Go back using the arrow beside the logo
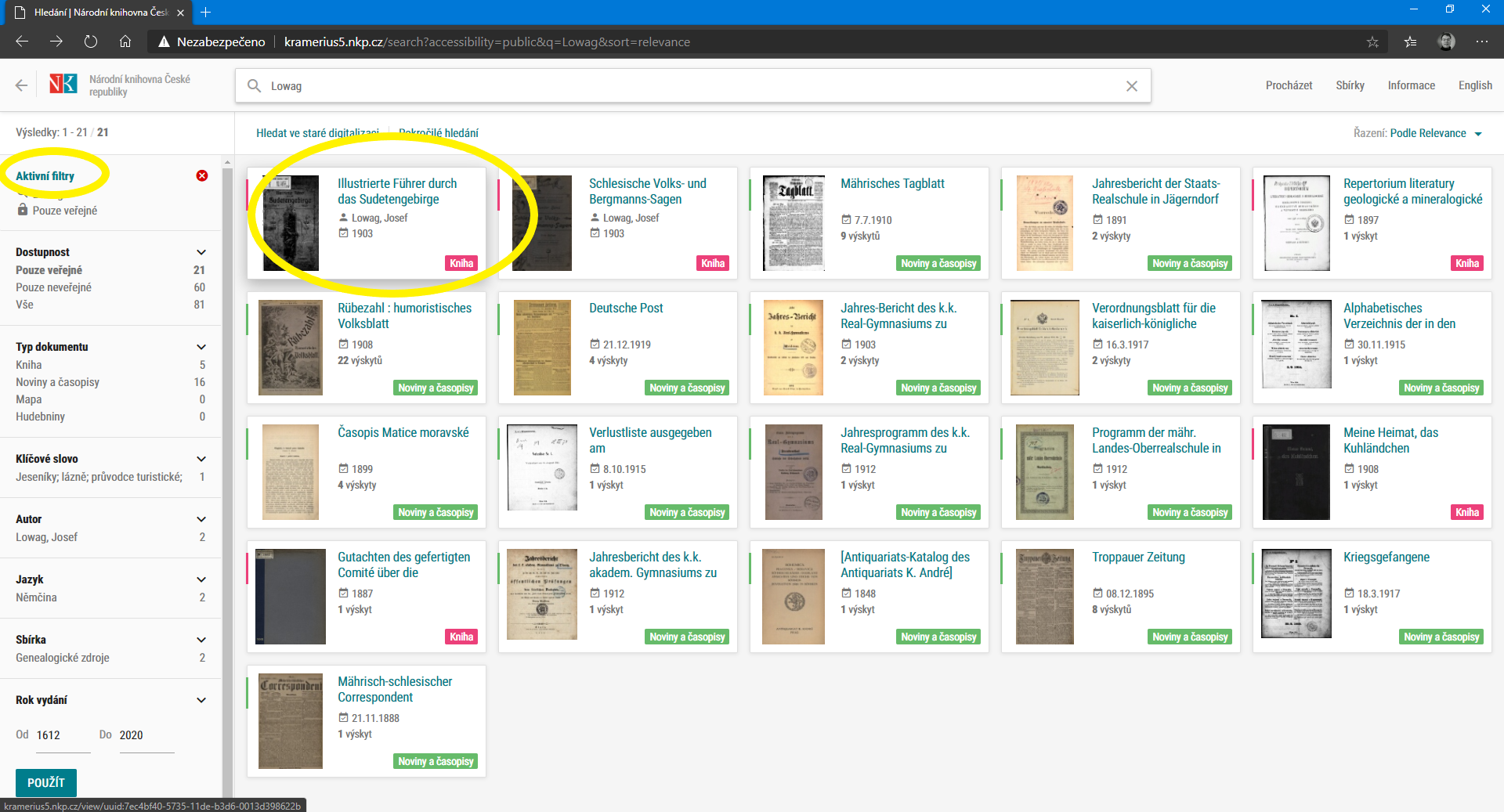Image resolution: width=1504 pixels, height=812 pixels. pyautogui.click(x=21, y=85)
